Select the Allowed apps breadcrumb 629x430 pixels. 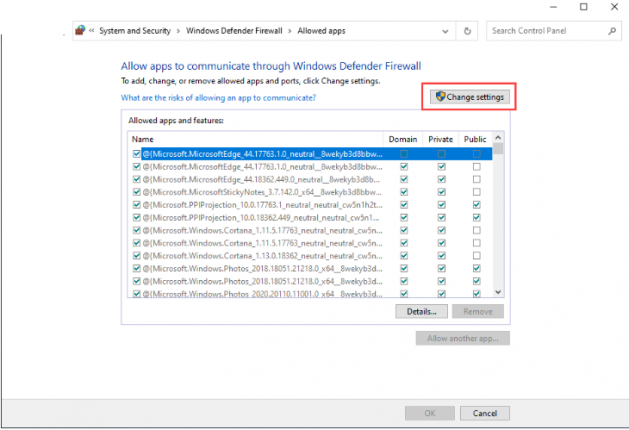tap(321, 31)
